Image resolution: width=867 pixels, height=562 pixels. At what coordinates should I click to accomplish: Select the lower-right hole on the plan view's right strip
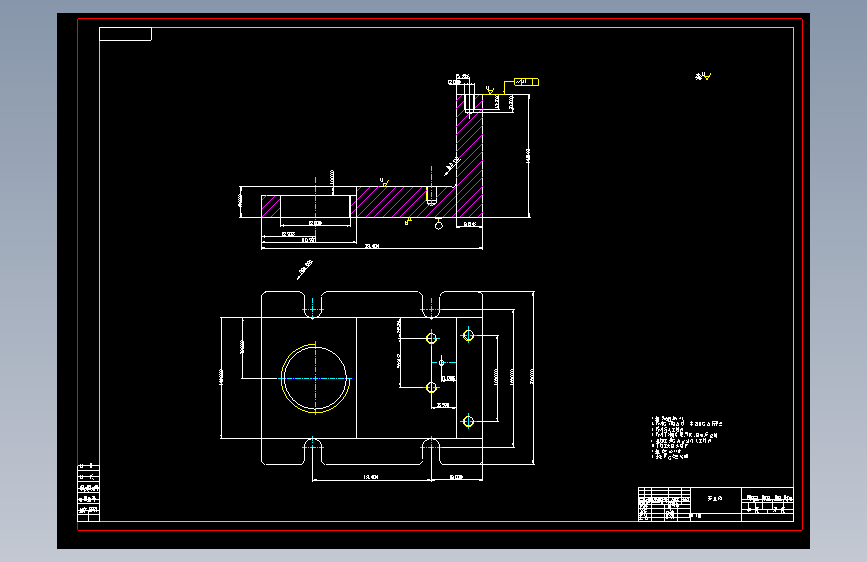(468, 422)
